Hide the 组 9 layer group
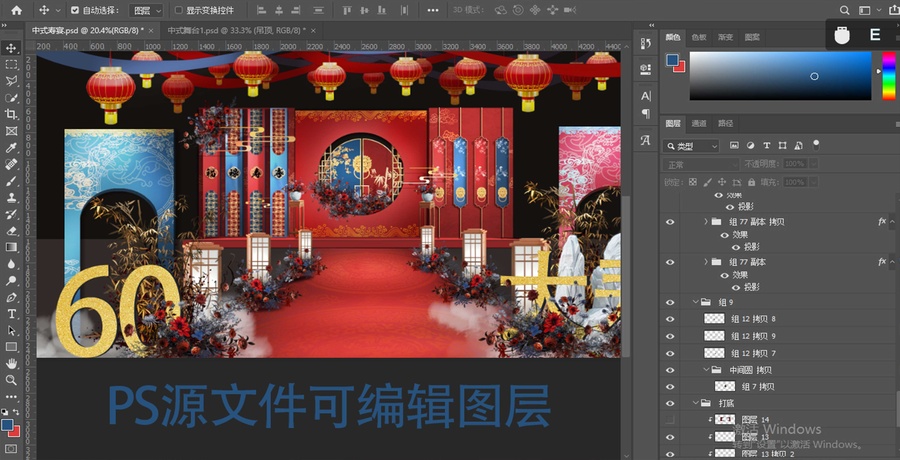Viewport: 900px width, 460px height. pyautogui.click(x=669, y=302)
